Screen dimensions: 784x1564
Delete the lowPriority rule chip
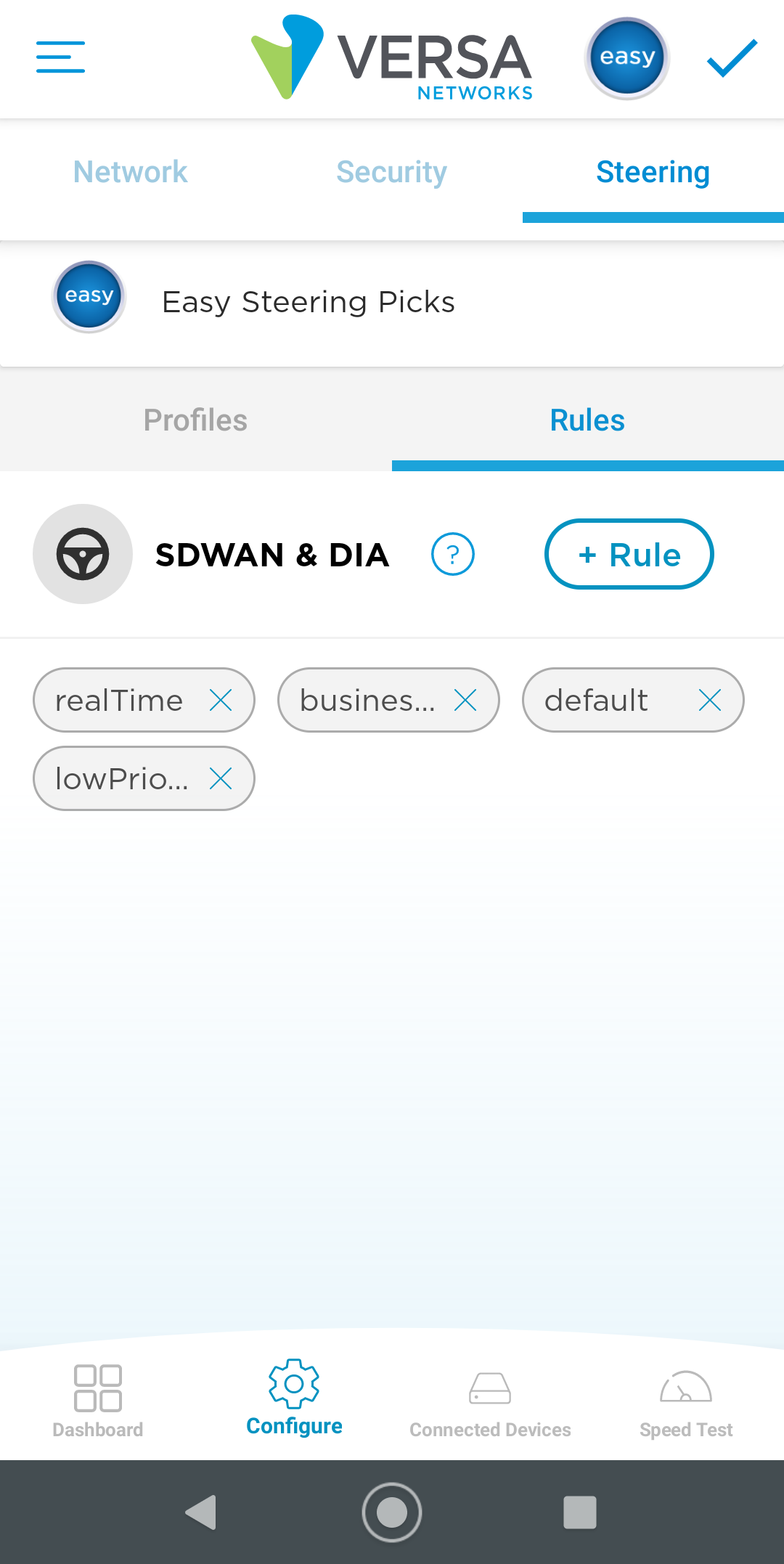click(x=221, y=779)
